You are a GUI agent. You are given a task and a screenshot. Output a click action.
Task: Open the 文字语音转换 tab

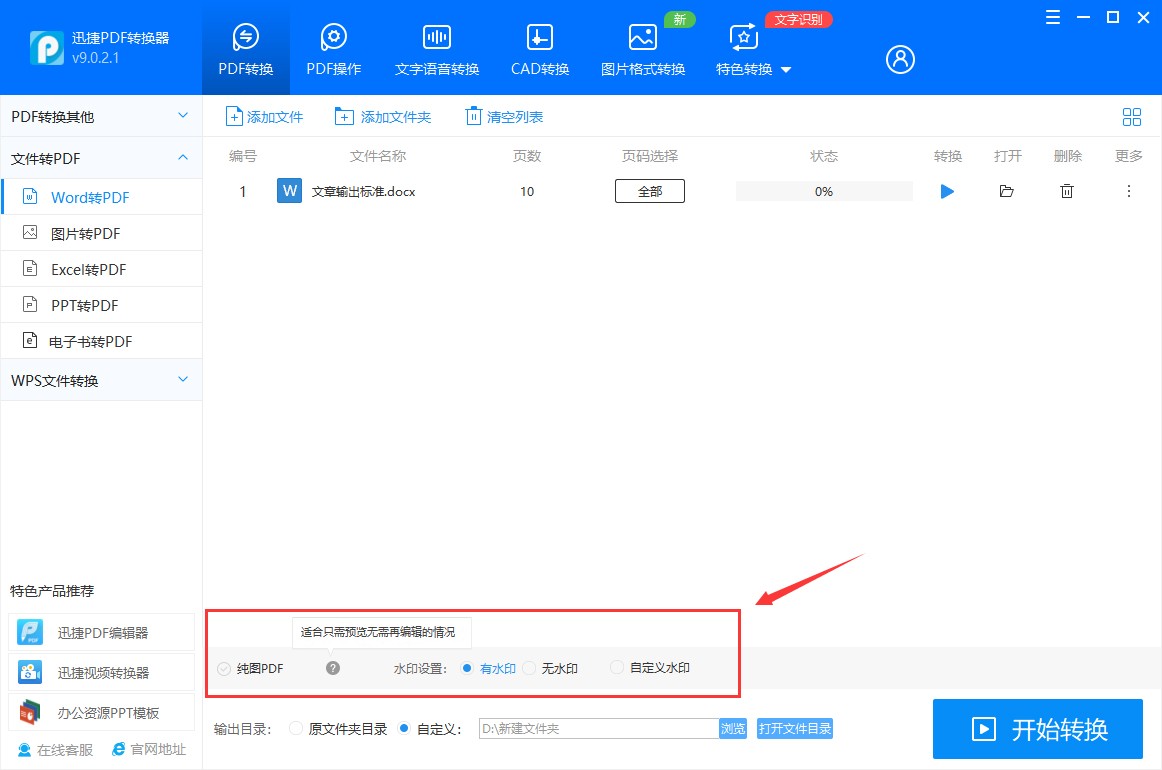[x=436, y=49]
